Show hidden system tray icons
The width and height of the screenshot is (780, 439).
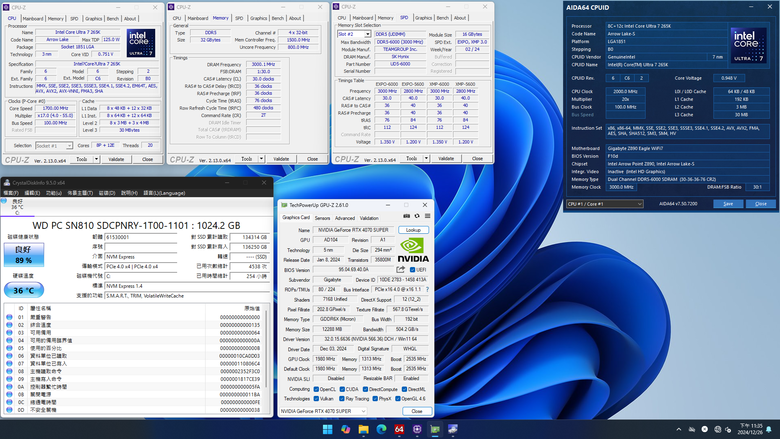click(x=679, y=429)
